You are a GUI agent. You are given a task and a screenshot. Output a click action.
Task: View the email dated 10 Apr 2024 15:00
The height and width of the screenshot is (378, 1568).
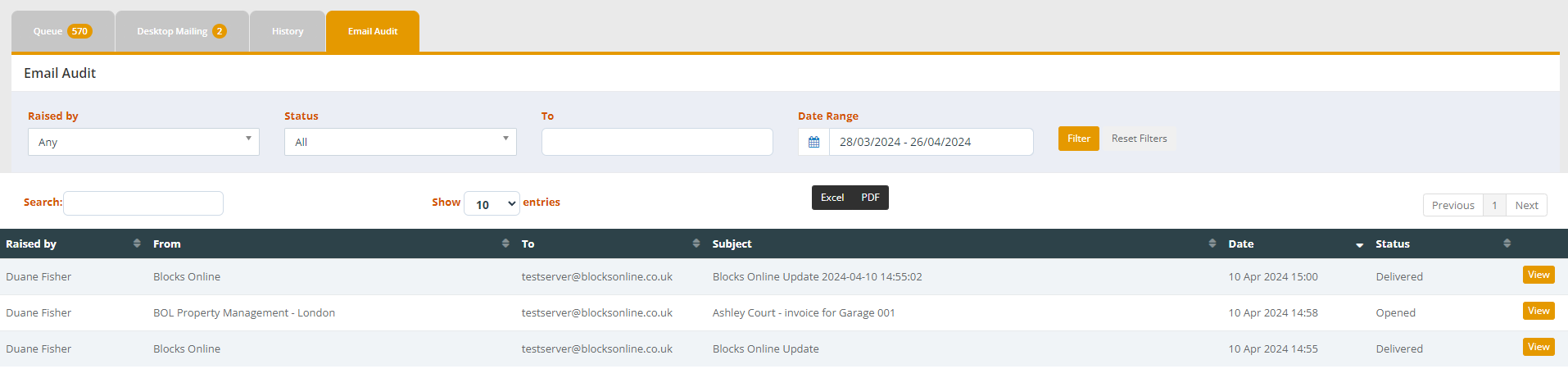(x=1539, y=275)
